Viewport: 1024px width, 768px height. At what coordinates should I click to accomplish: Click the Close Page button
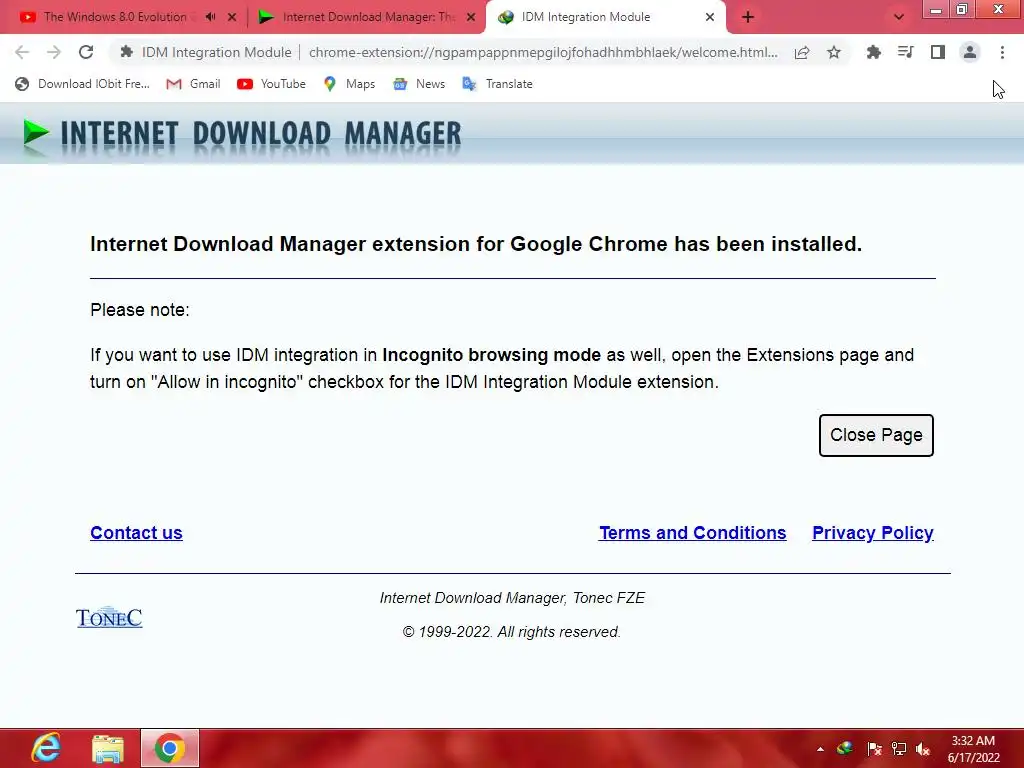click(x=876, y=435)
